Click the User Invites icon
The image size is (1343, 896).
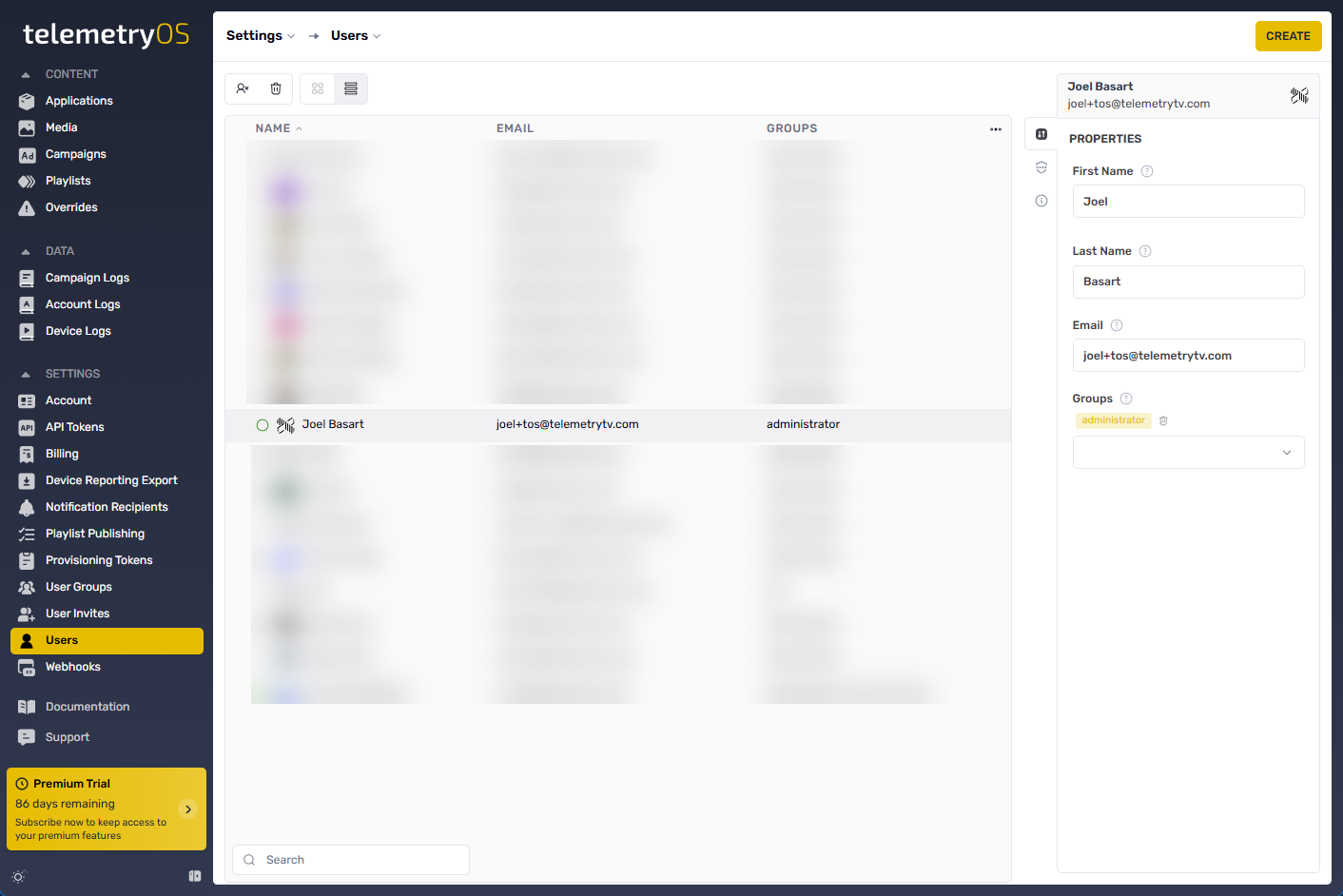click(x=27, y=614)
